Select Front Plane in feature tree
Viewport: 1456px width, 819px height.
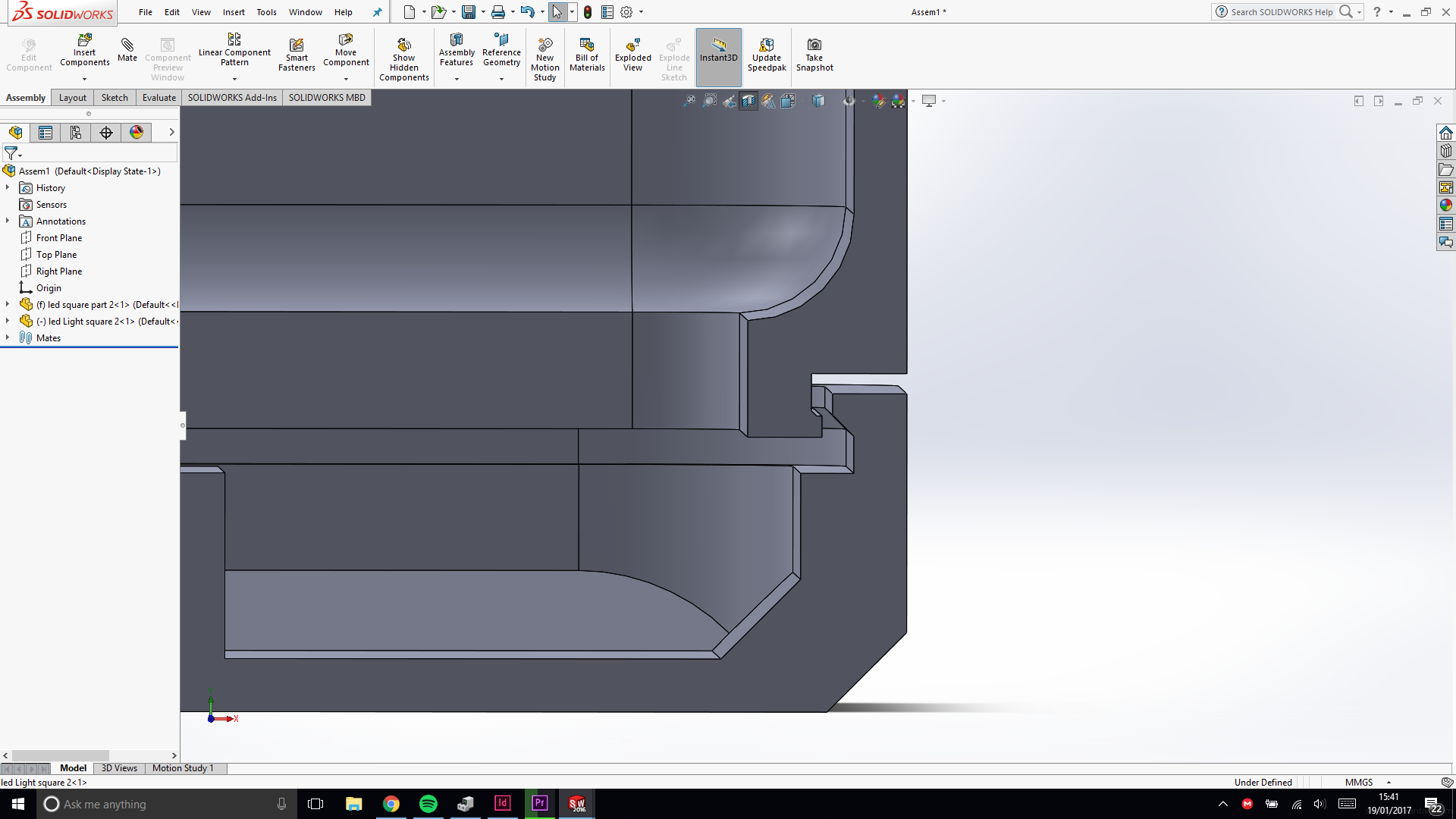[x=59, y=238]
